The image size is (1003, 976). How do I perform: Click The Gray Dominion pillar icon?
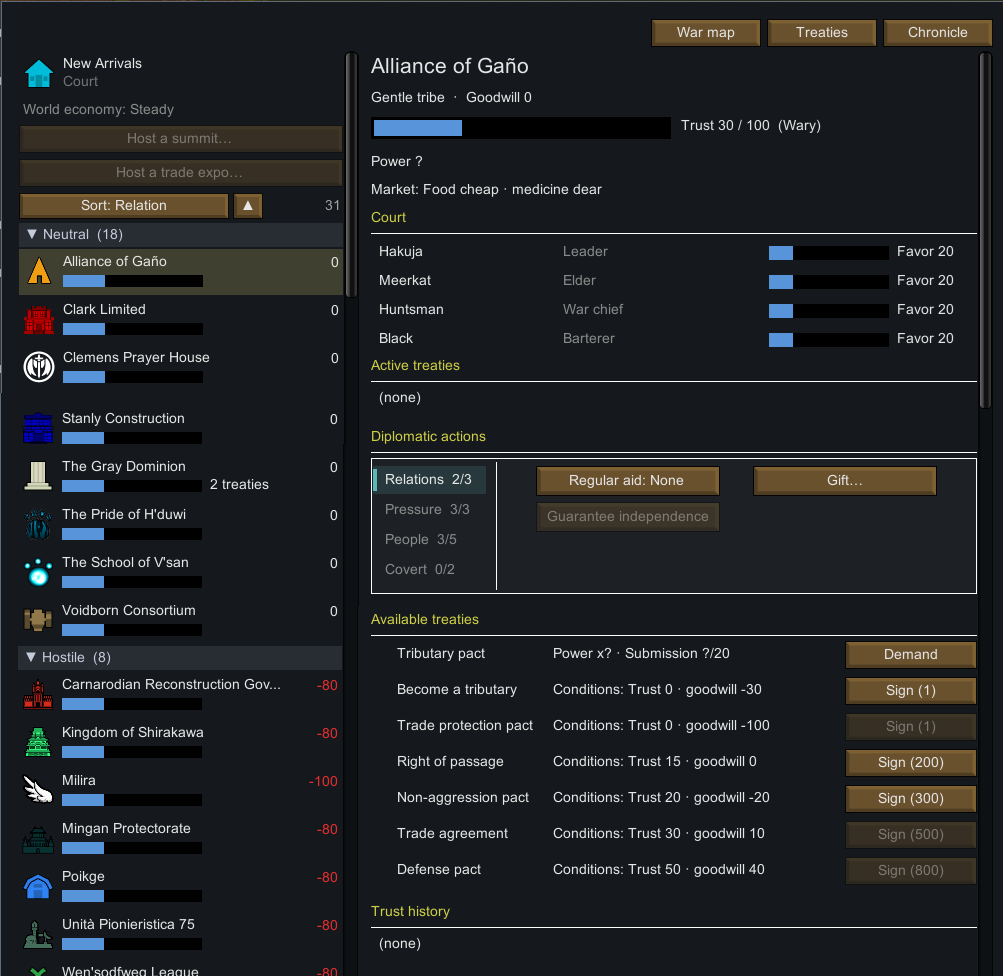click(x=38, y=476)
